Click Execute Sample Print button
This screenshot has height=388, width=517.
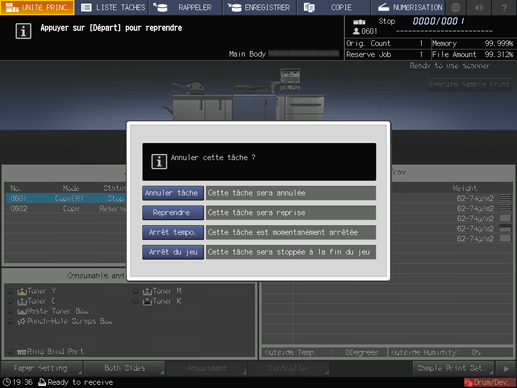tap(469, 84)
